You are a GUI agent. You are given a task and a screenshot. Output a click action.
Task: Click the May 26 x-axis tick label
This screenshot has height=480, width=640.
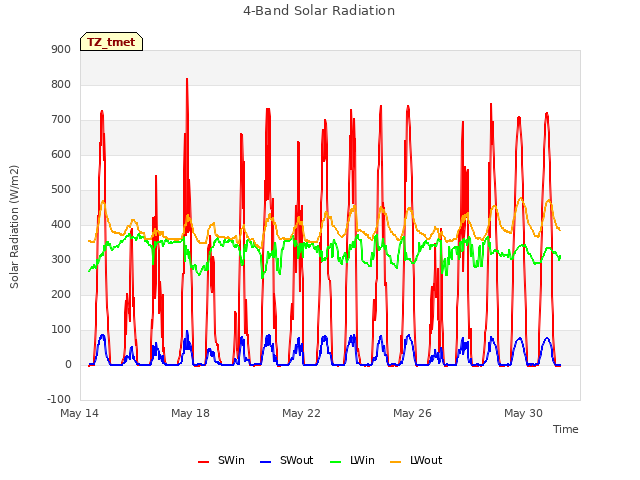pos(413,413)
